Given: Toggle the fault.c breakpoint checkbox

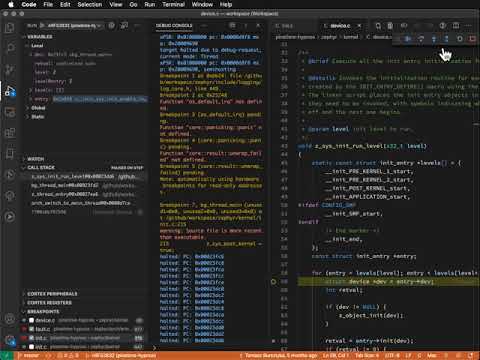Looking at the screenshot, I should click(31, 329).
